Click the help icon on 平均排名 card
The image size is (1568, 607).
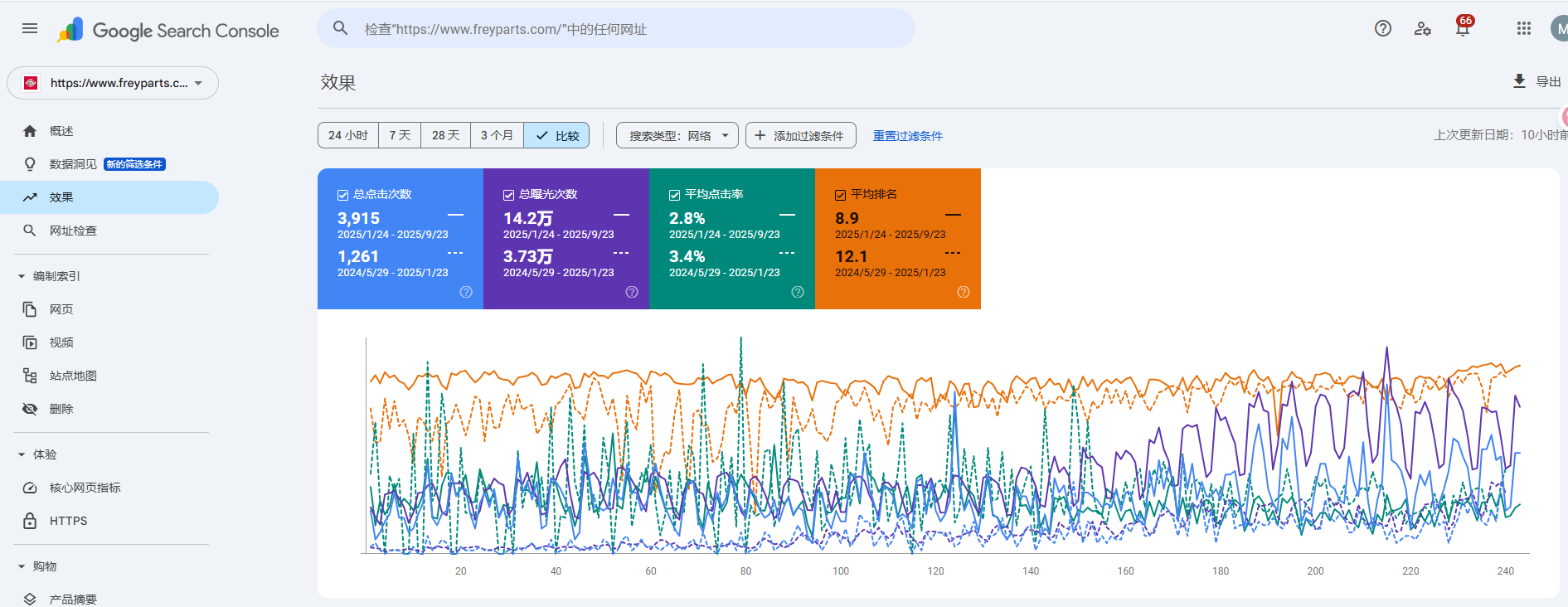pyautogui.click(x=964, y=292)
